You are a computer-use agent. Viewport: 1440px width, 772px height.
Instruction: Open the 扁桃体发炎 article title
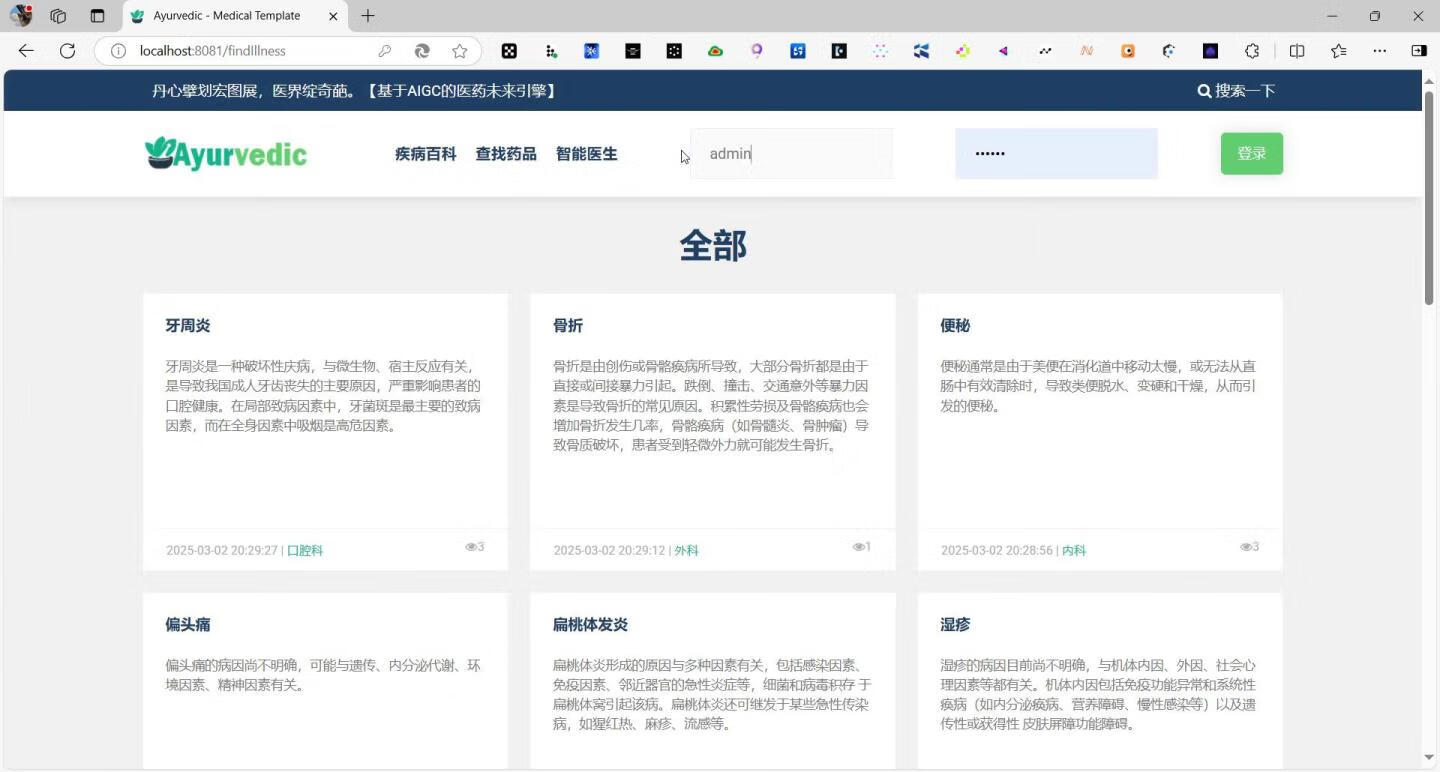(591, 625)
